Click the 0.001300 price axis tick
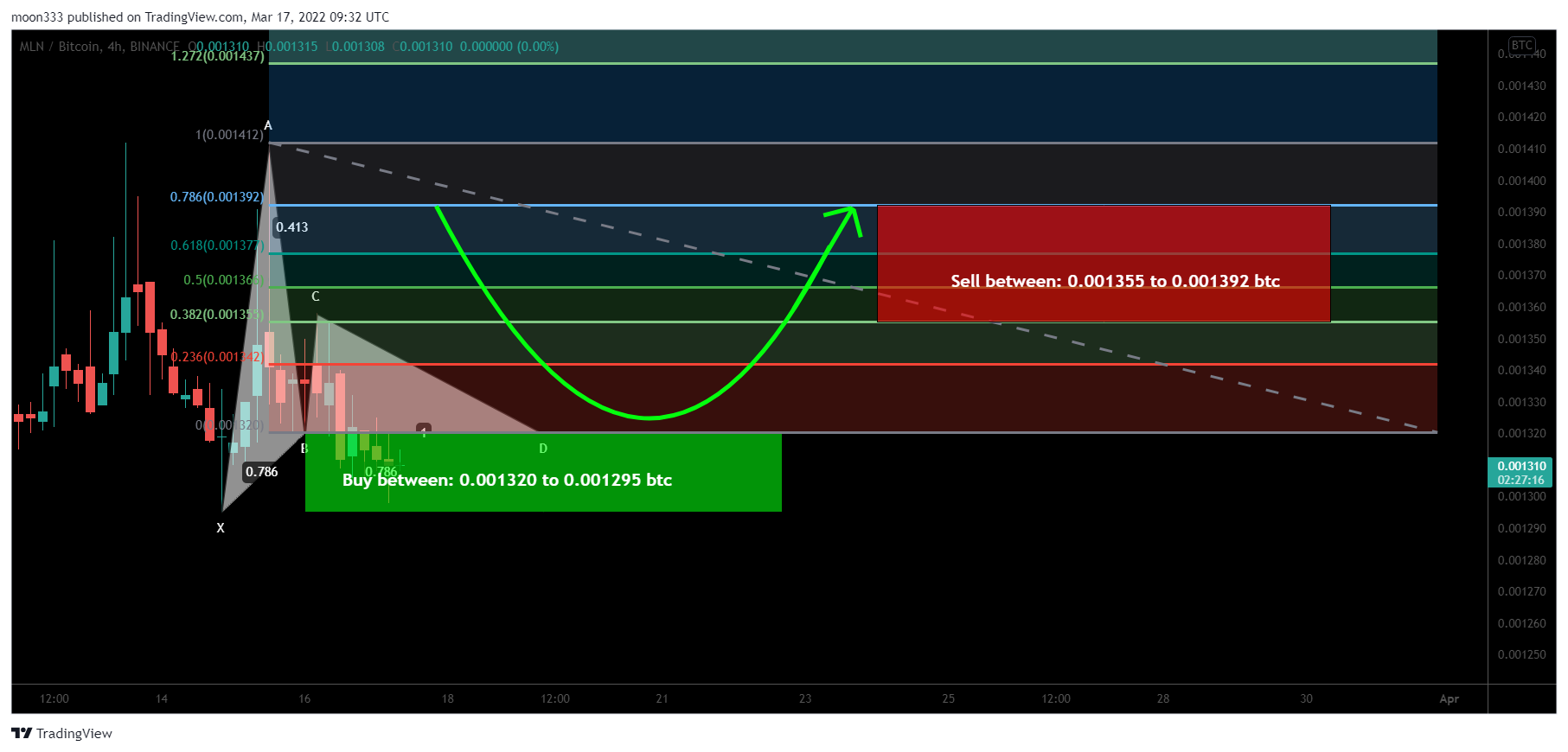Screen dimensions: 1568x752 click(1522, 497)
